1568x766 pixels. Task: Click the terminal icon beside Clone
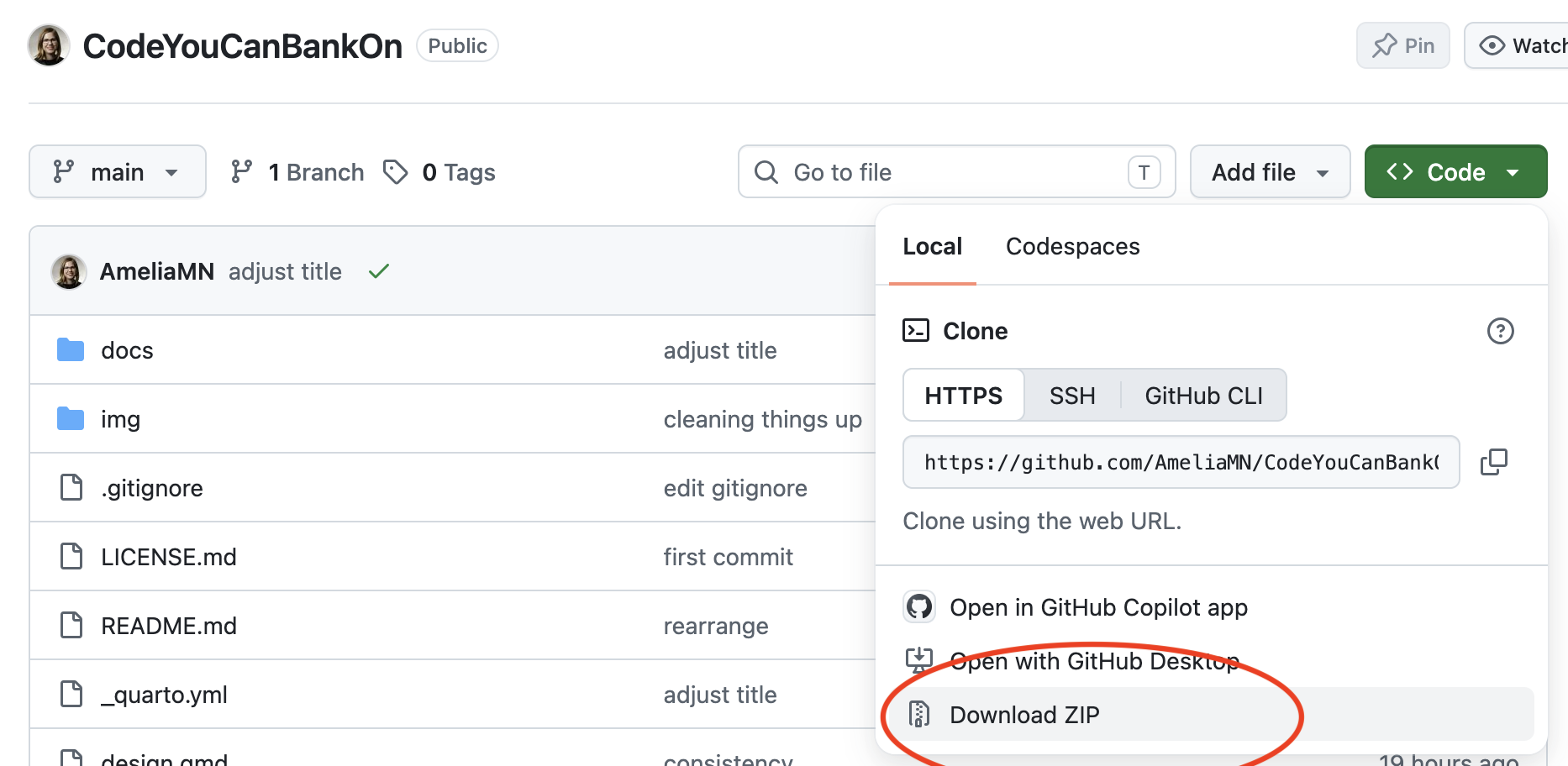pos(916,330)
